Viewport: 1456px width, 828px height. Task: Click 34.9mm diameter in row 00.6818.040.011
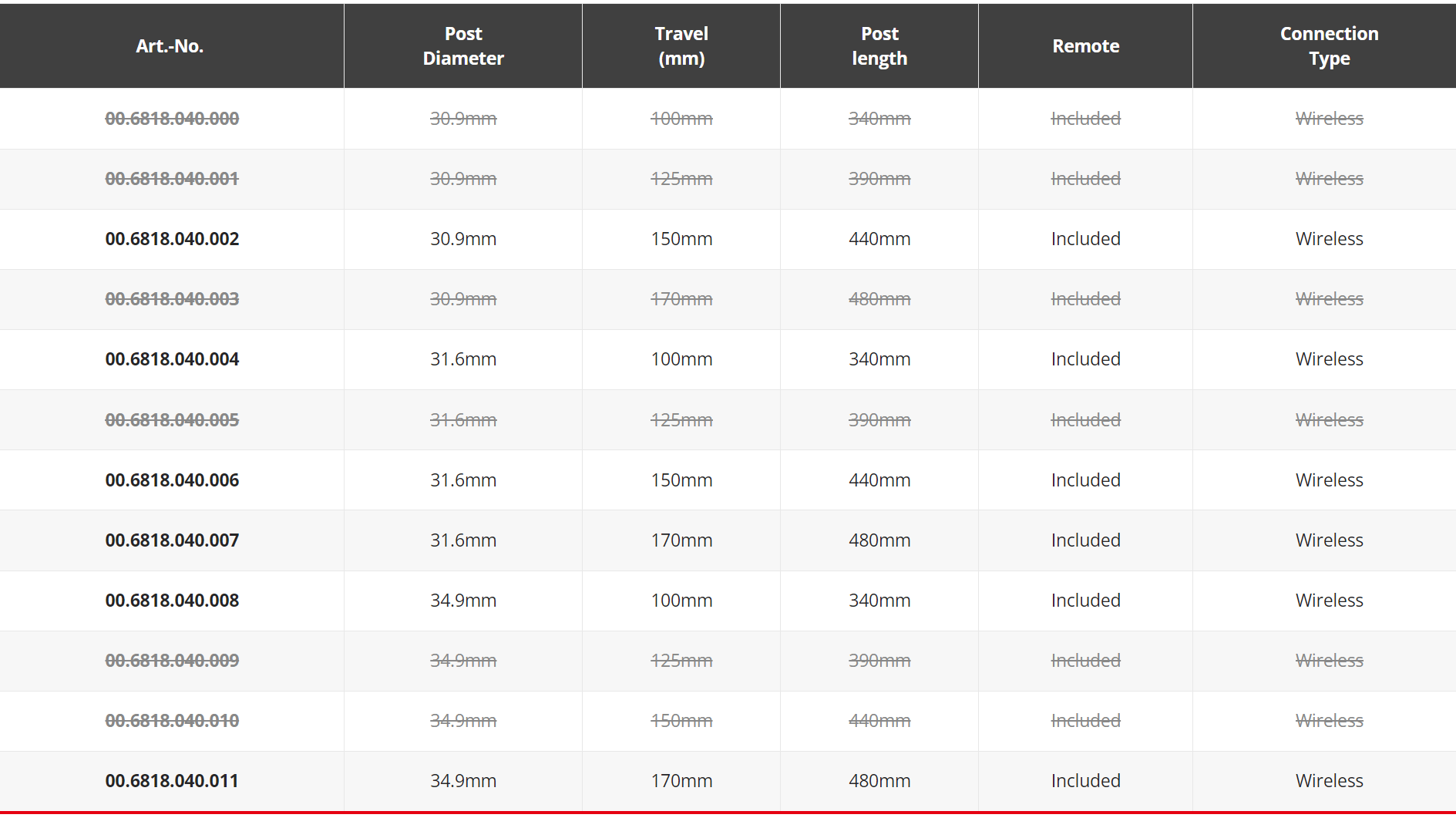pyautogui.click(x=463, y=781)
